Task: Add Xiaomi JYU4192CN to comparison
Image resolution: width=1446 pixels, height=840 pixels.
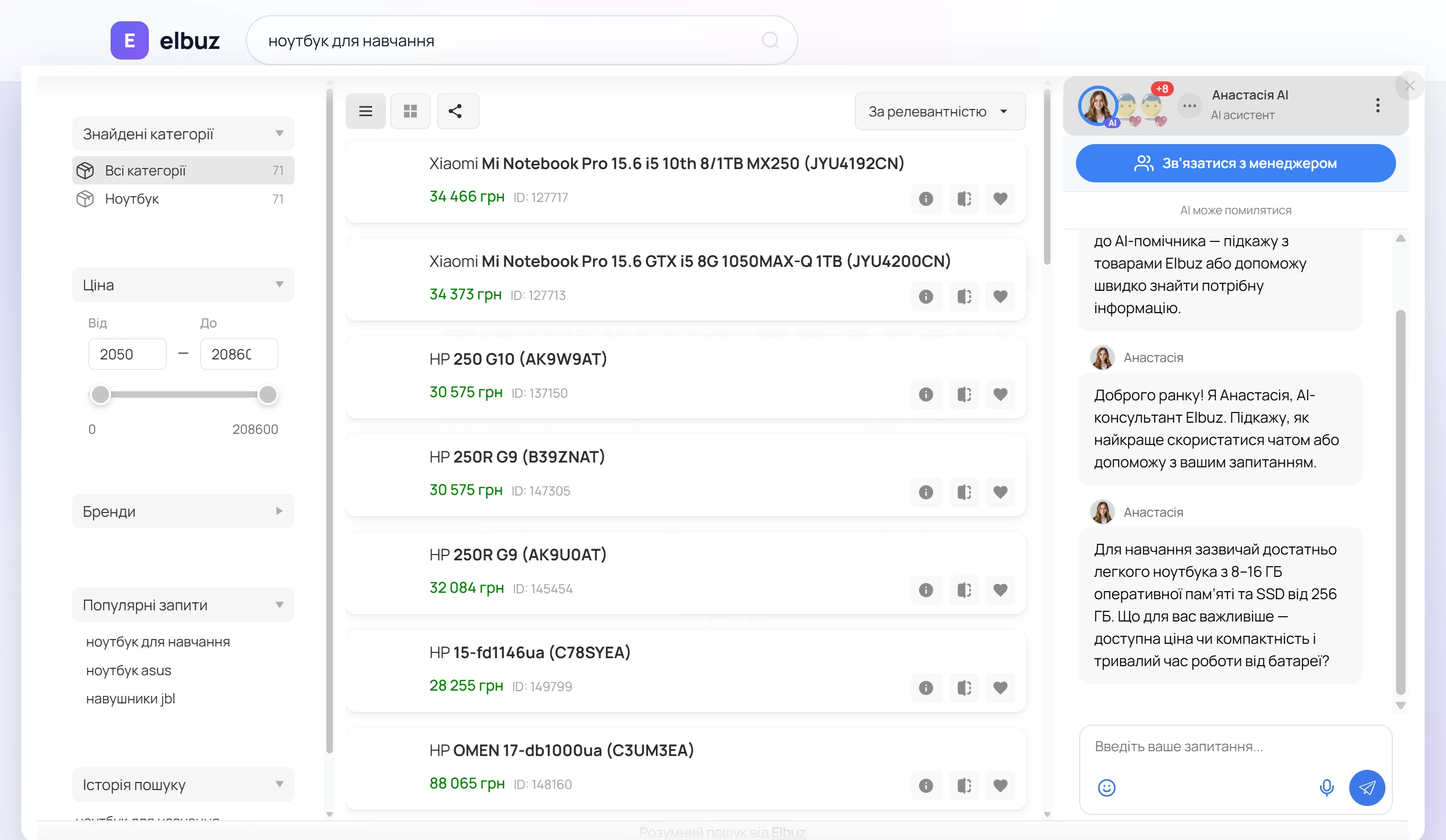Action: [x=964, y=198]
